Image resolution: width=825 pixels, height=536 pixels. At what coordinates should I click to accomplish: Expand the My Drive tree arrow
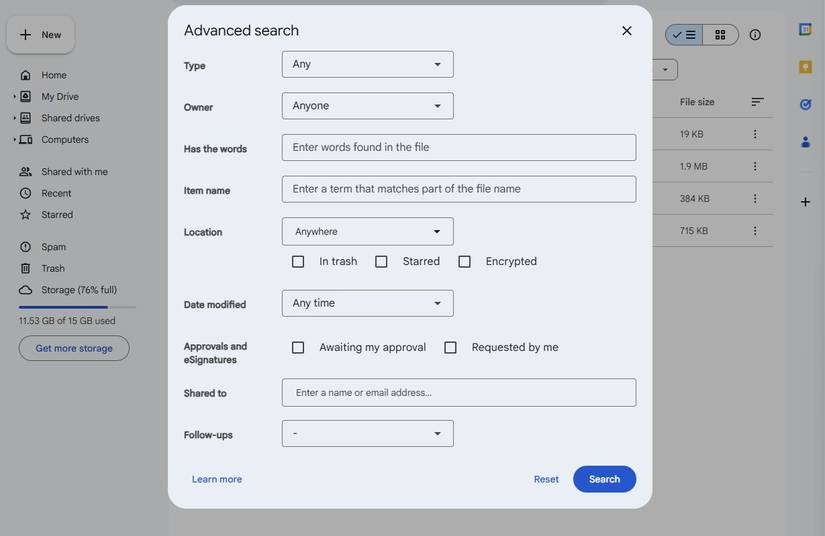click(14, 97)
